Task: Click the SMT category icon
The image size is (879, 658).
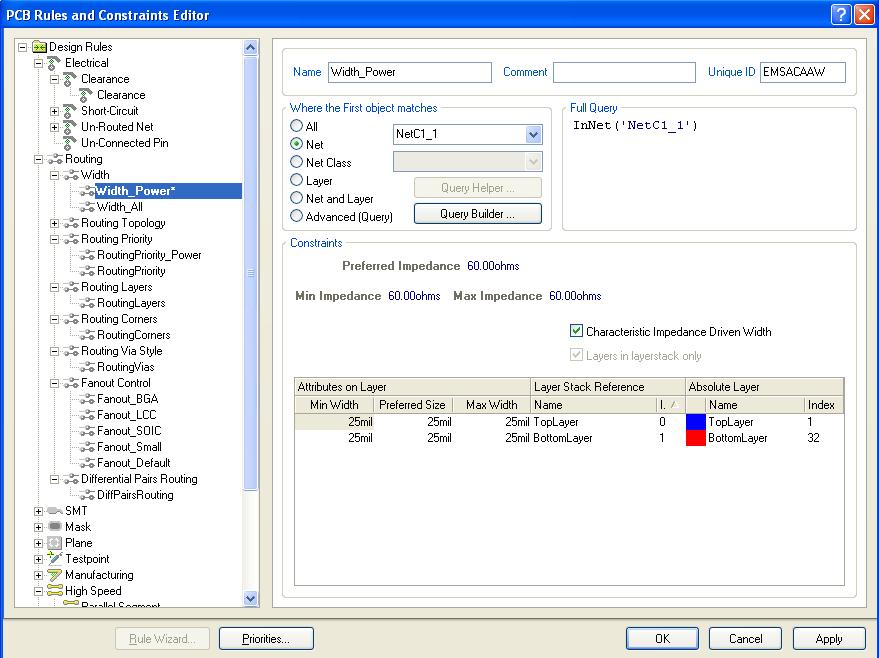Action: coord(54,511)
